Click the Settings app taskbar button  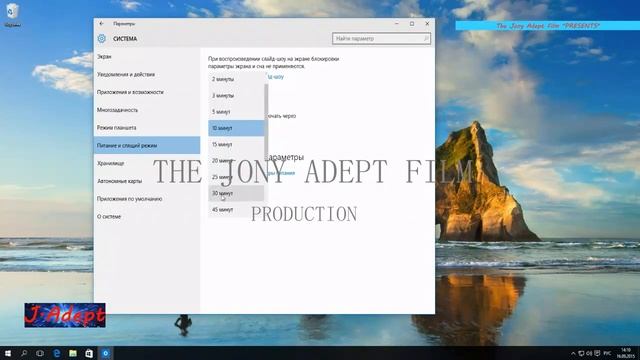click(105, 353)
